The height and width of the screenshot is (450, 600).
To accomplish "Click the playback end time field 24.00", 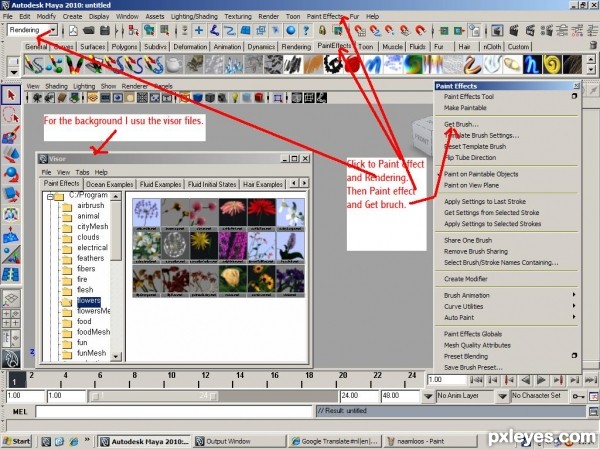I will pos(359,396).
